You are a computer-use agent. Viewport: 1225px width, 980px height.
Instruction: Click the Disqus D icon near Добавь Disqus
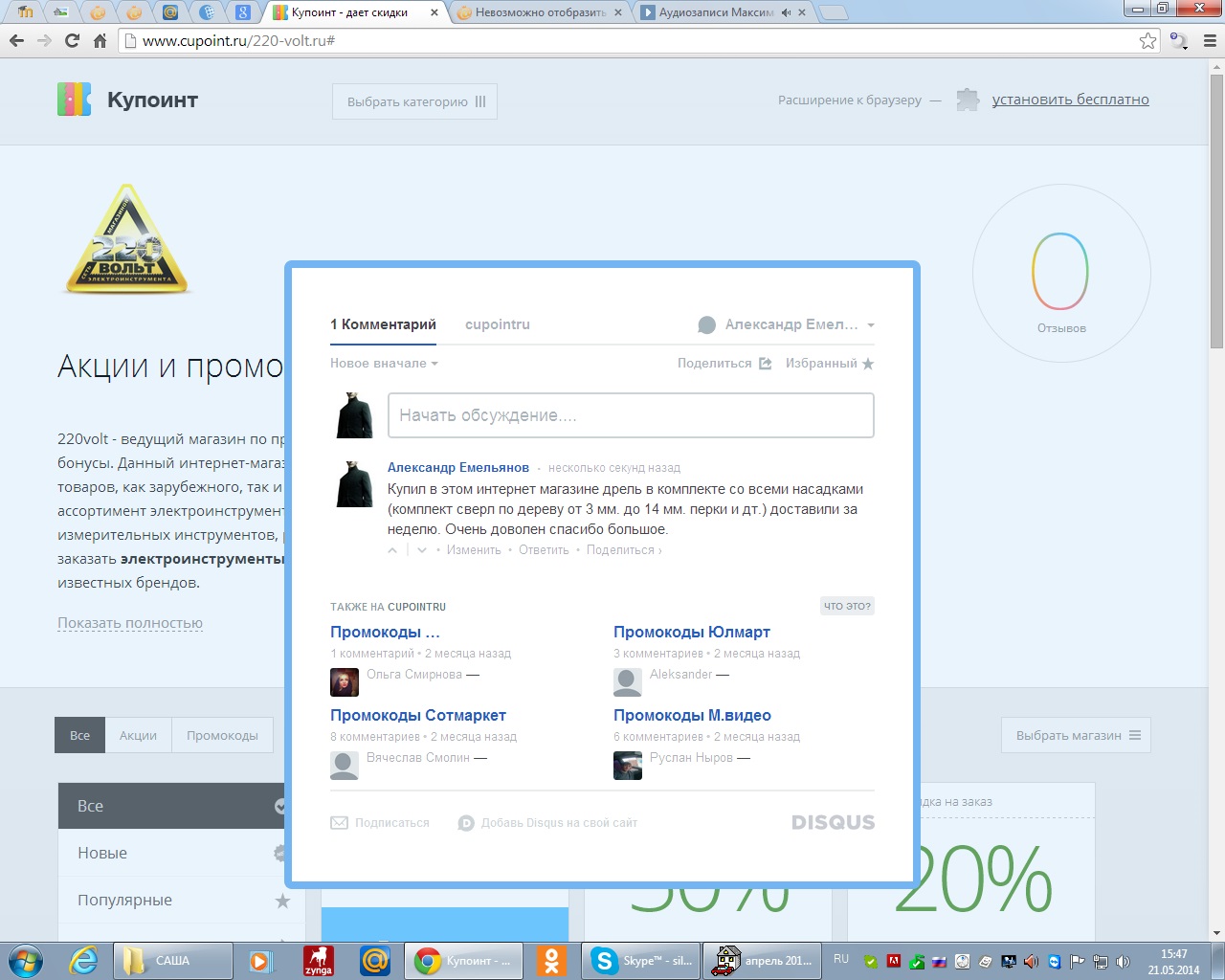pos(466,823)
